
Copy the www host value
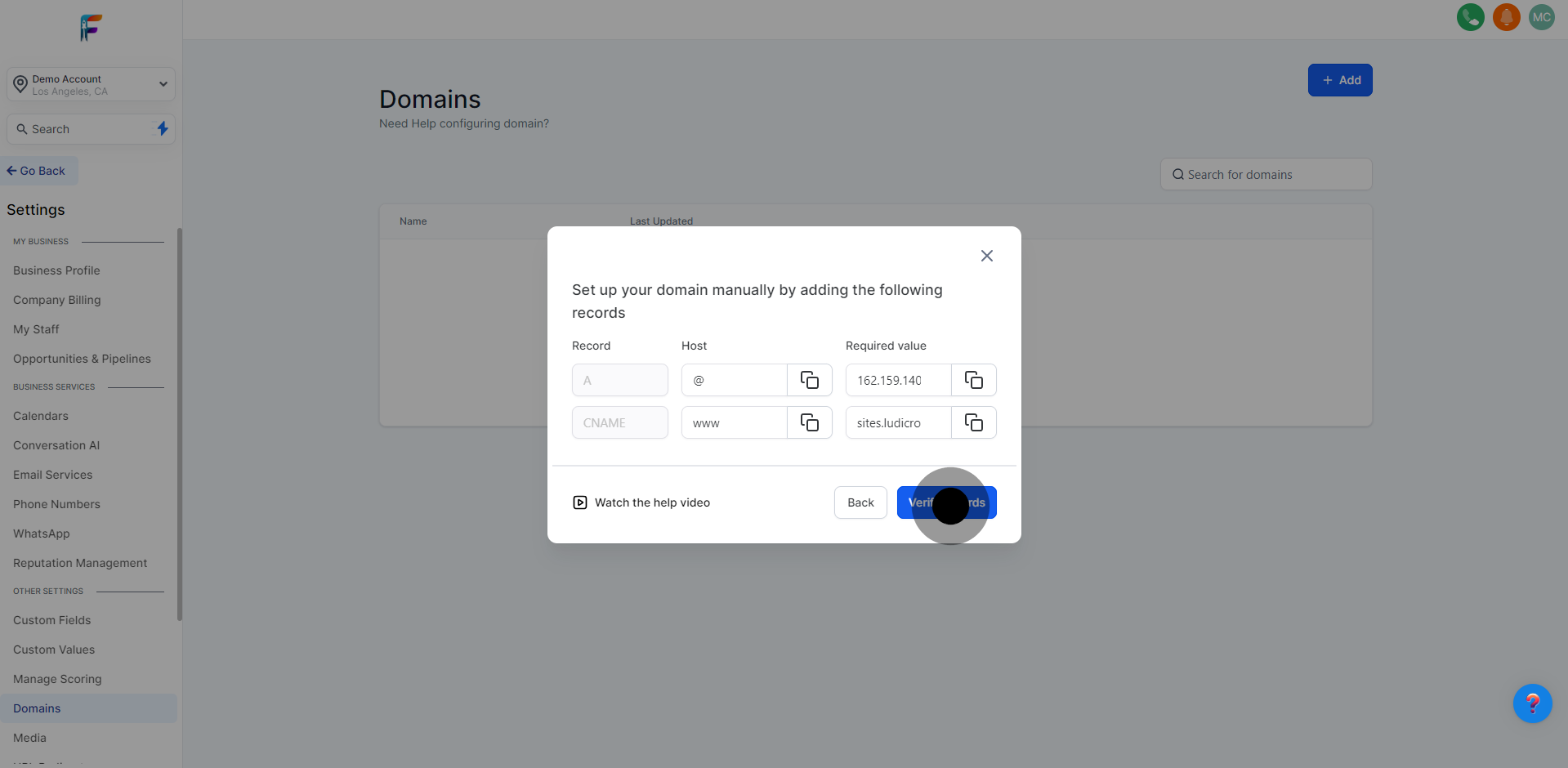[x=809, y=422]
